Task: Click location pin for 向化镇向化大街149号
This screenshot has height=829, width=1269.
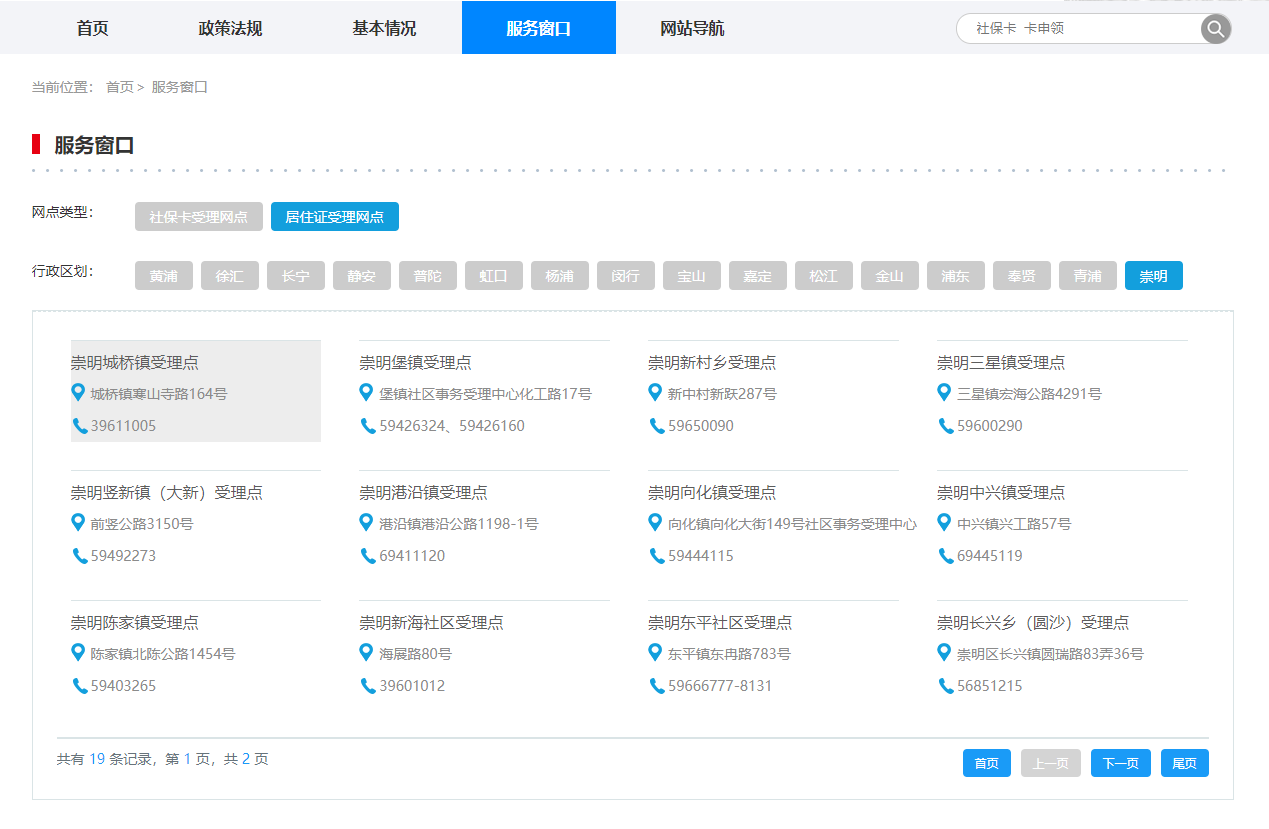Action: [x=655, y=523]
